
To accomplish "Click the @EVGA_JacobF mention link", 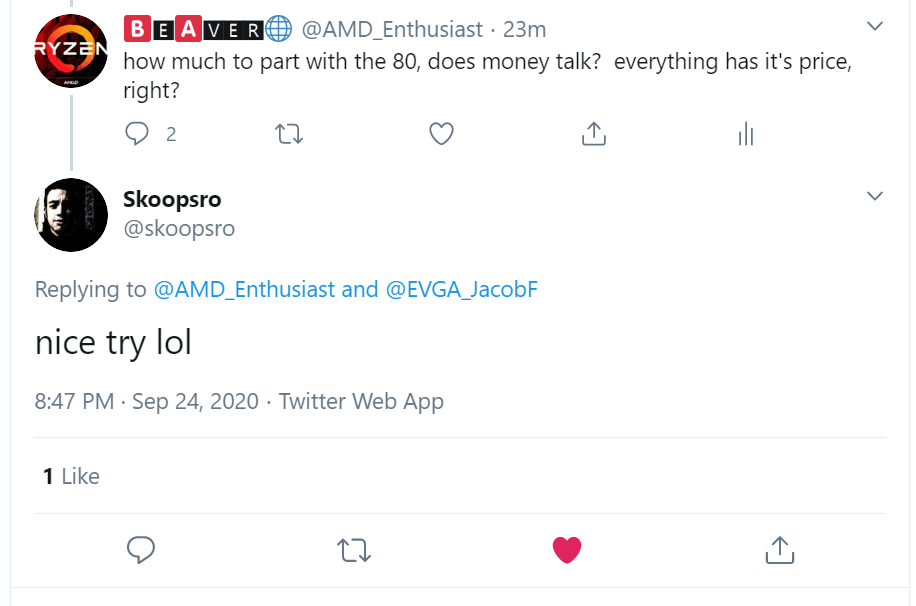I will click(461, 290).
